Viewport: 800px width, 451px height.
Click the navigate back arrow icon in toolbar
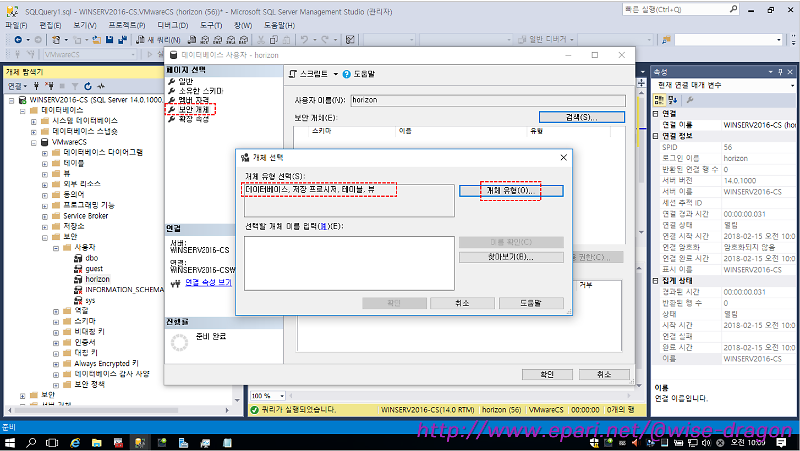point(18,40)
